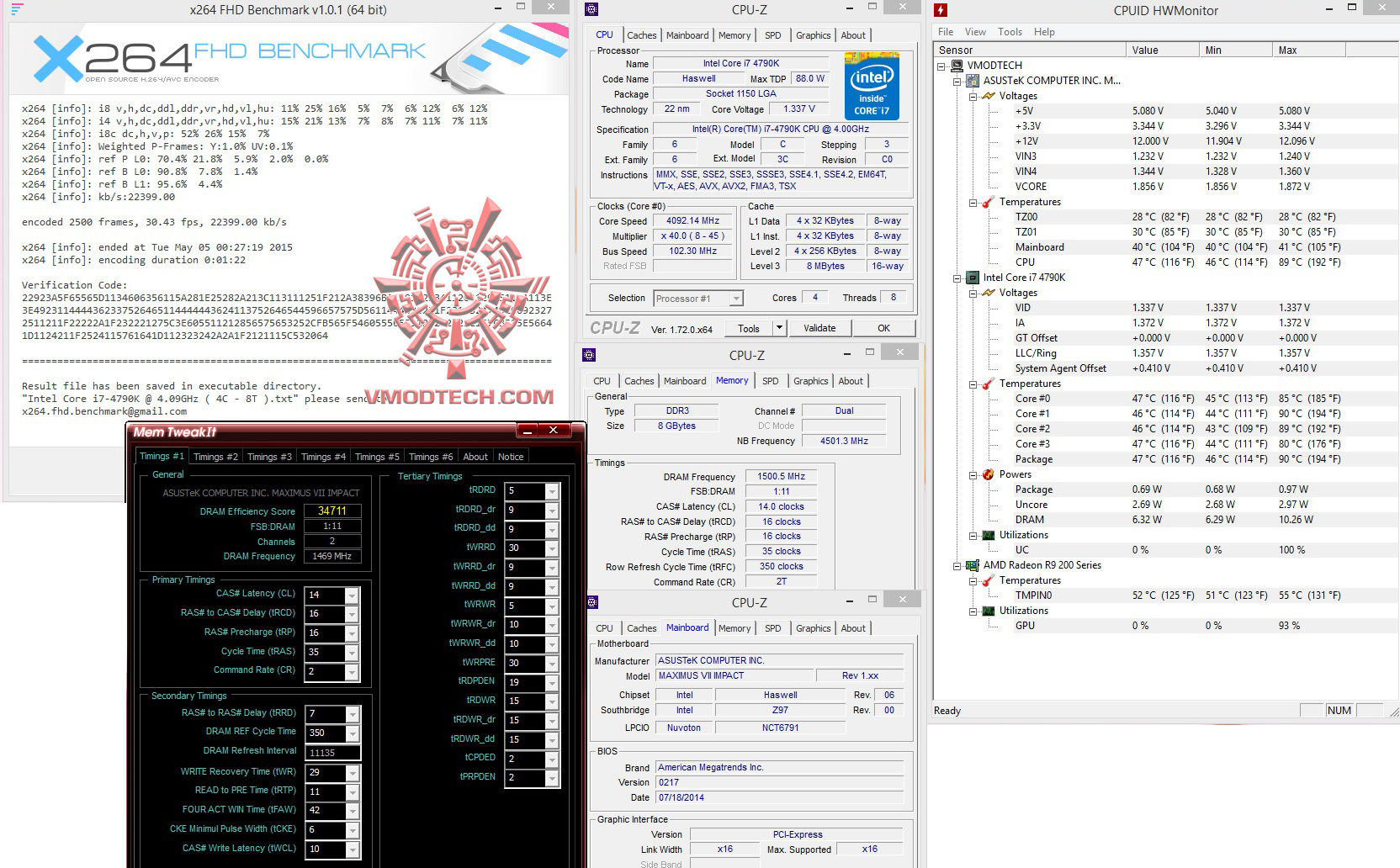Screen dimensions: 1400x868
Task: Open the Caches tab in the CPU-Z Processor window
Action: pyautogui.click(x=641, y=35)
